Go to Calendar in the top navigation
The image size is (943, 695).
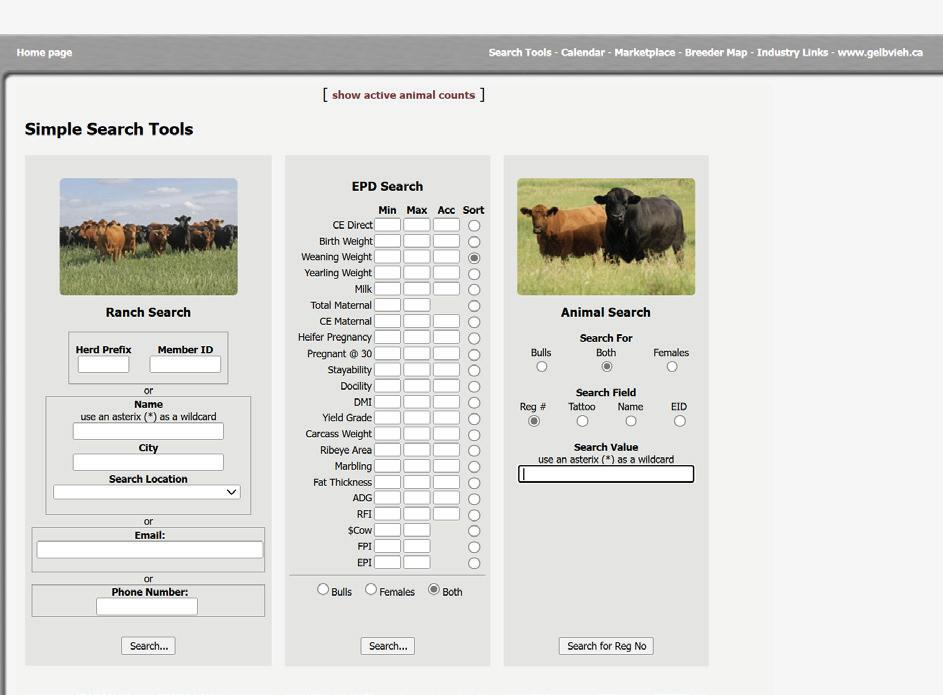[583, 52]
